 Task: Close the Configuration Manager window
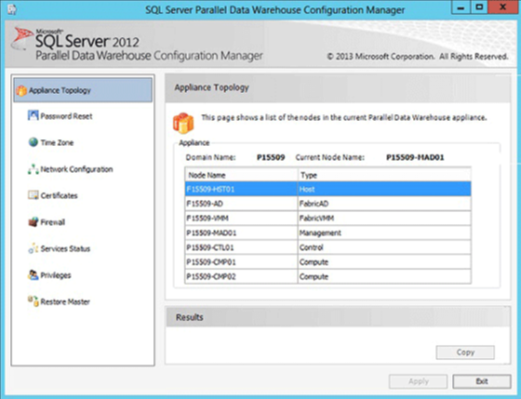pos(502,8)
